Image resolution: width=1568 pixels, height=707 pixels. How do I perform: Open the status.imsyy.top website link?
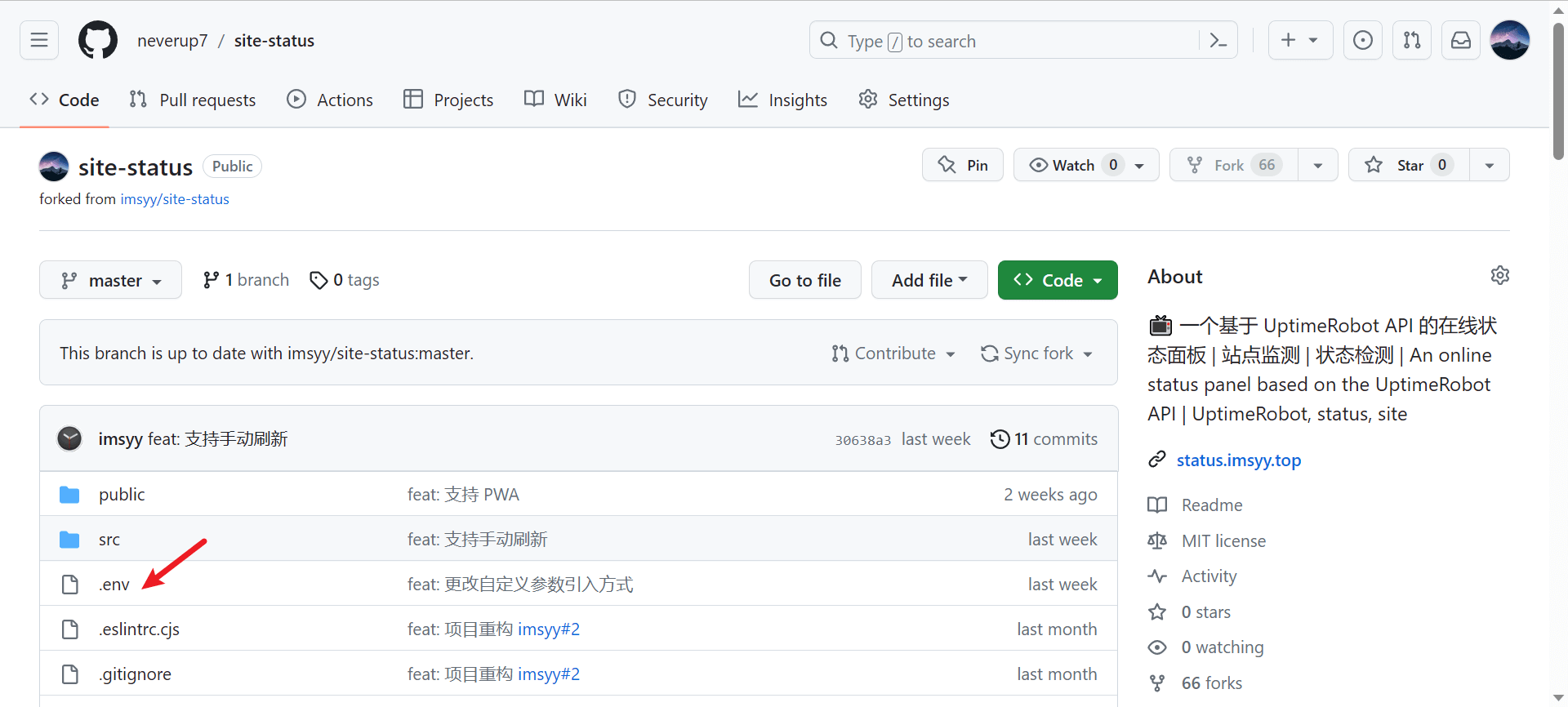1238,460
